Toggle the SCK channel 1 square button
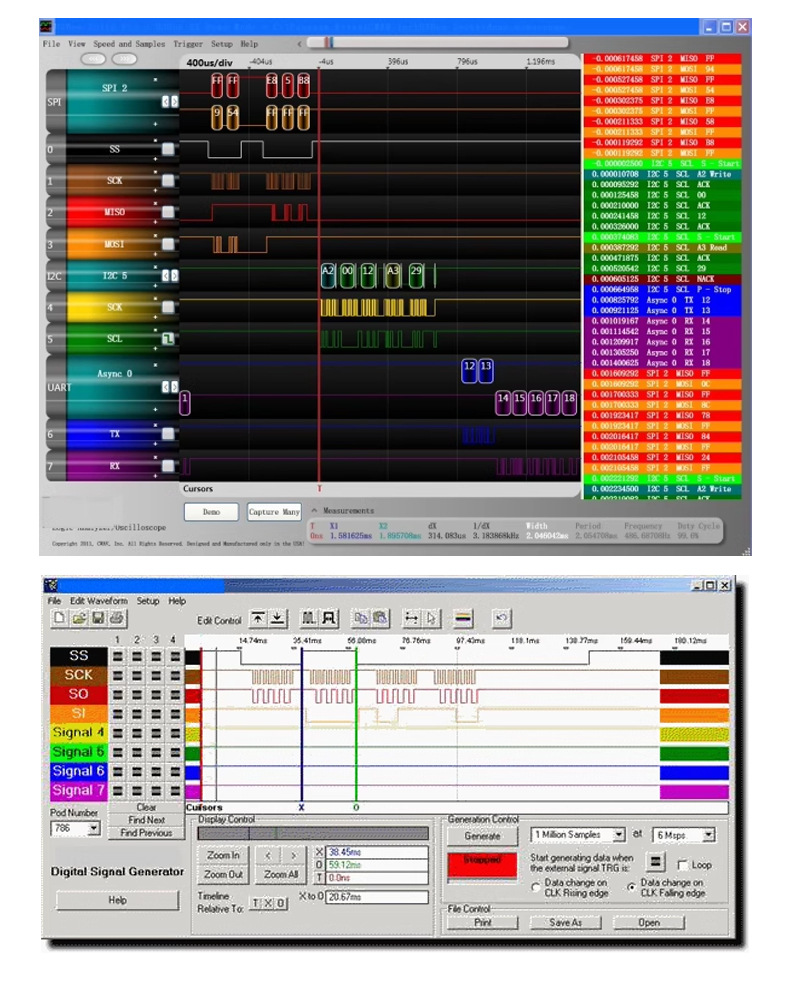Image resolution: width=790 pixels, height=1007 pixels. point(168,180)
